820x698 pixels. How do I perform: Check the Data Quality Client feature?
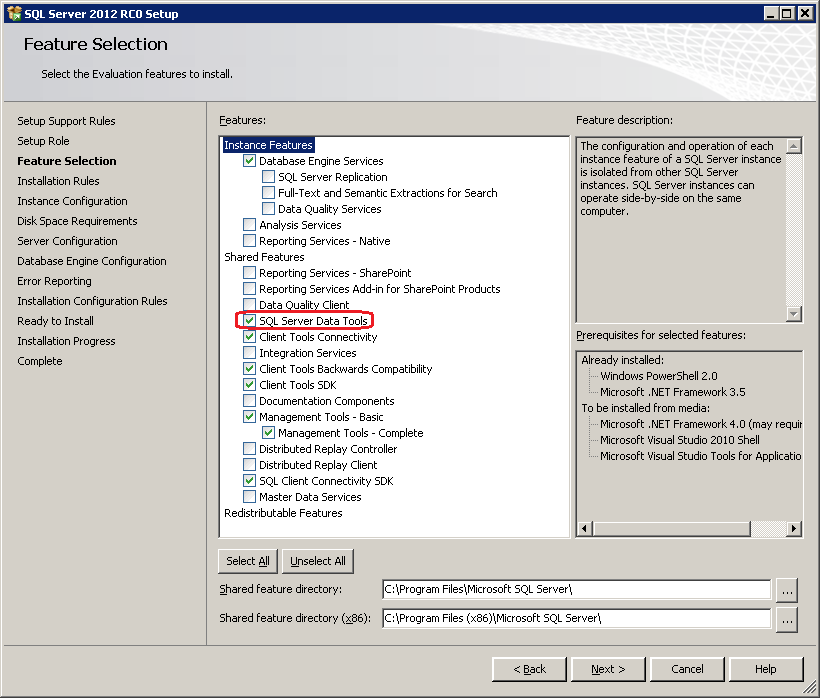click(249, 305)
